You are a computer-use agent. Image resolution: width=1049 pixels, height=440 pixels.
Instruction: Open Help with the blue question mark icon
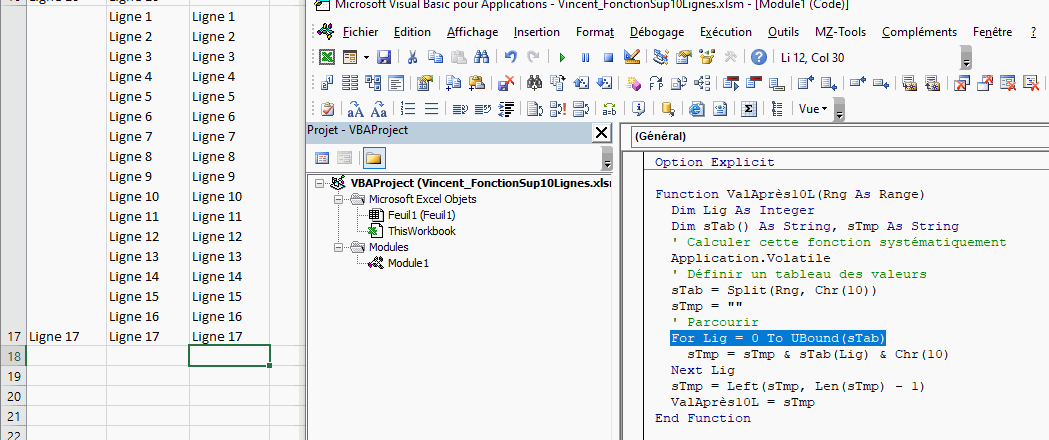759,57
